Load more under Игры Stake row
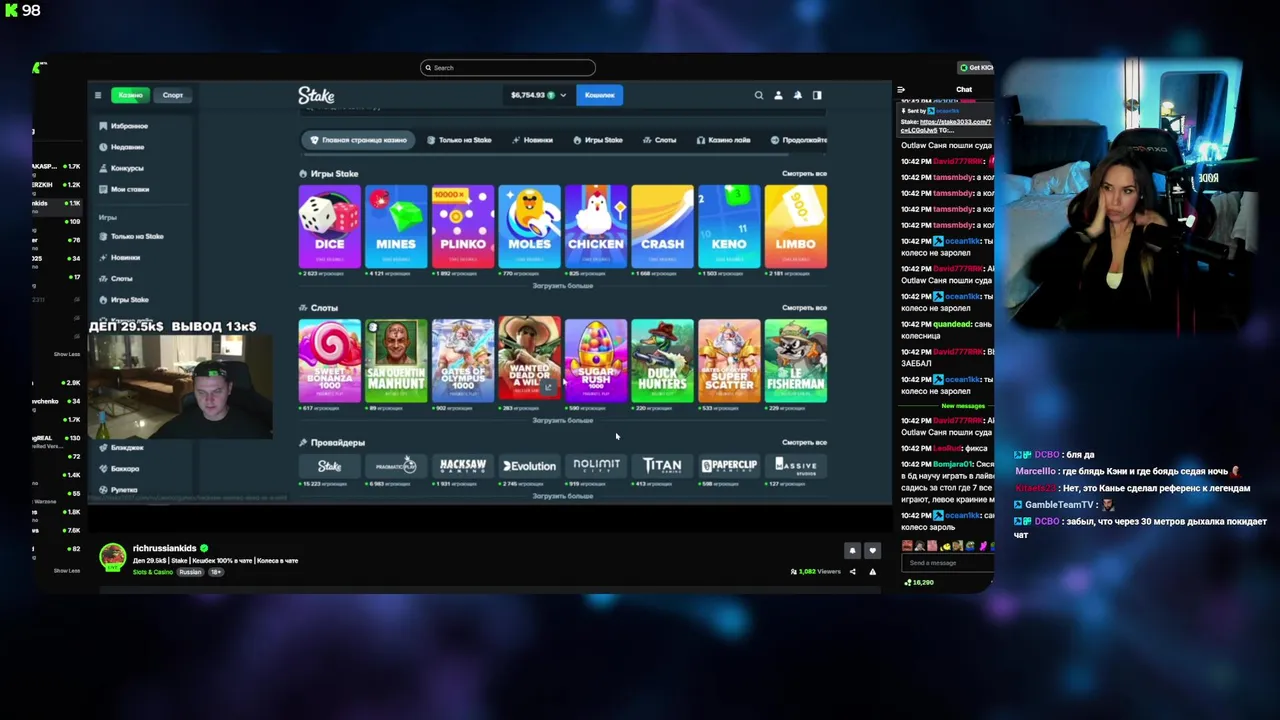Image resolution: width=1280 pixels, height=720 pixels. click(563, 286)
